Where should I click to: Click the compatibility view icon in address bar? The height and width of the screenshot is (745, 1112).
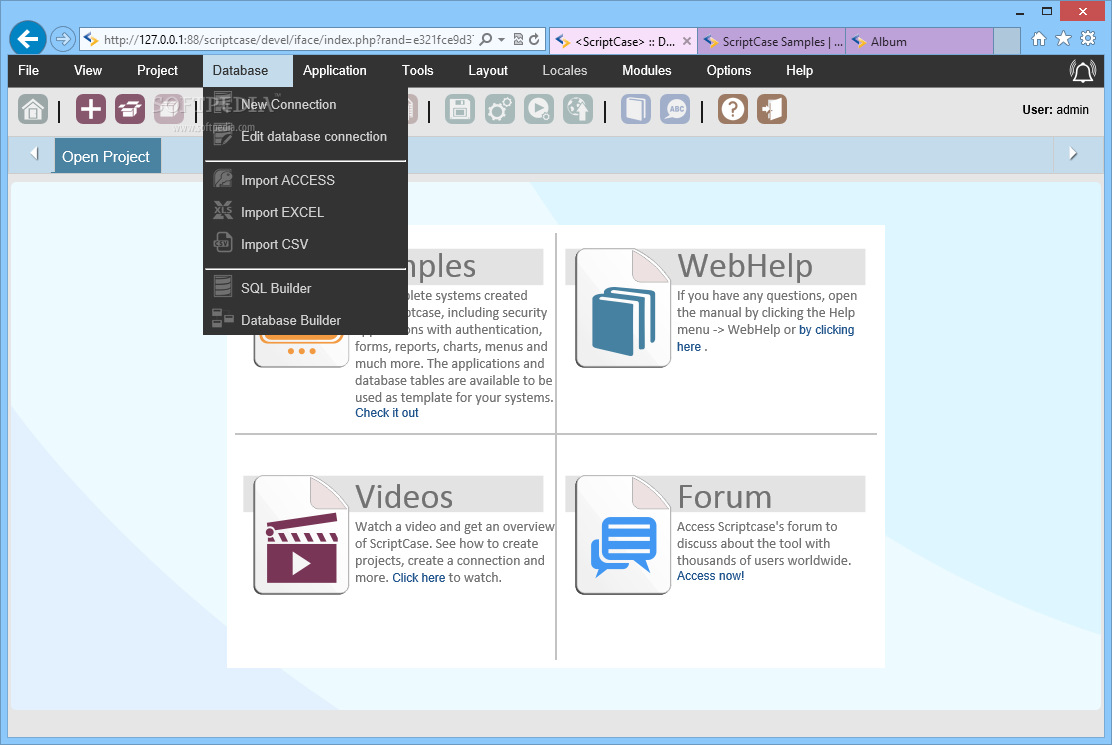[518, 40]
